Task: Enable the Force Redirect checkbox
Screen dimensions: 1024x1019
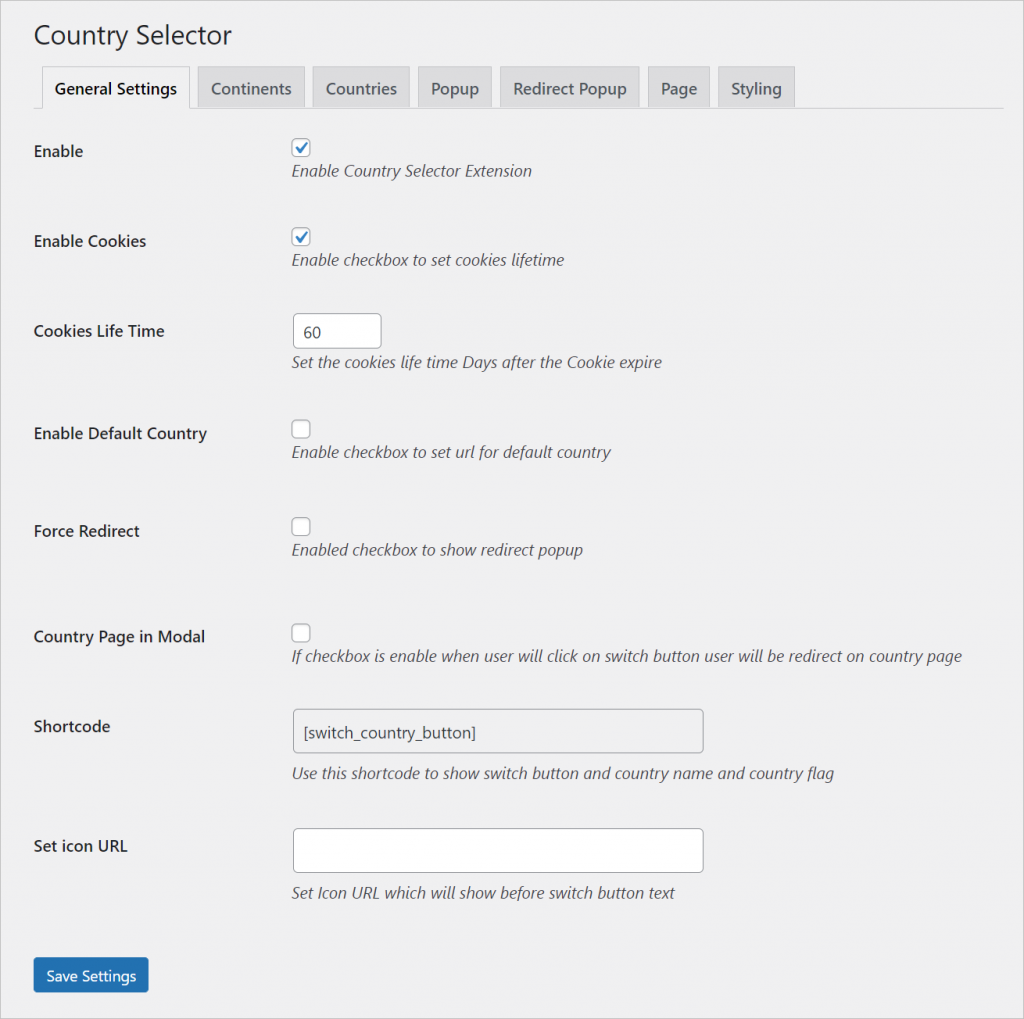Action: click(301, 526)
